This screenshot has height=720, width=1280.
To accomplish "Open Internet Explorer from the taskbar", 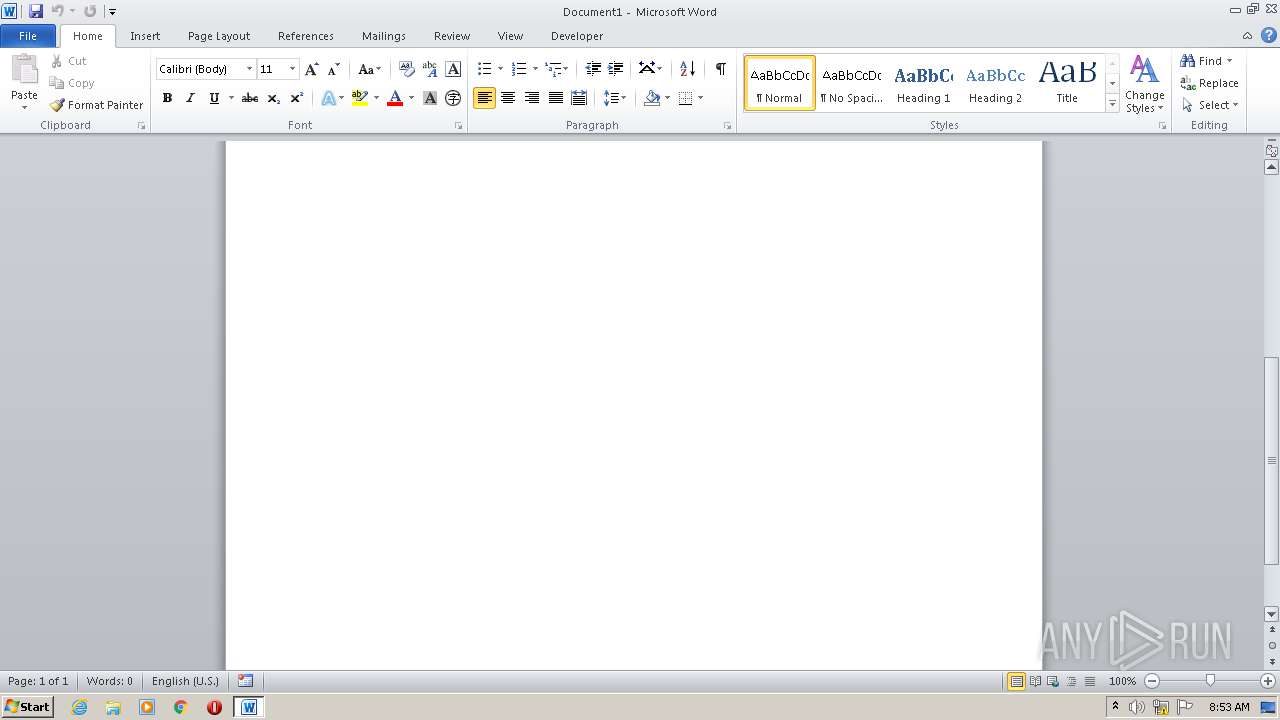I will click(x=79, y=707).
